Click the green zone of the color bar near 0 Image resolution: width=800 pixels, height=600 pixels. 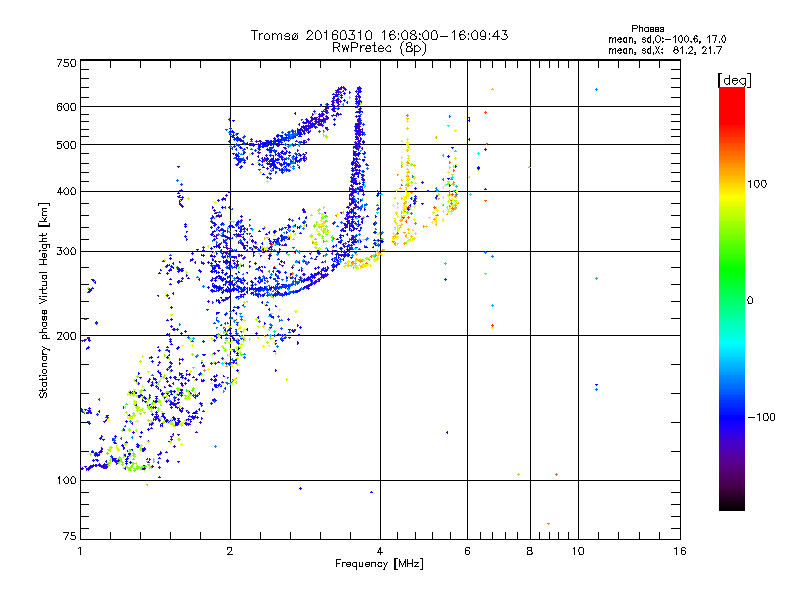[x=732, y=300]
